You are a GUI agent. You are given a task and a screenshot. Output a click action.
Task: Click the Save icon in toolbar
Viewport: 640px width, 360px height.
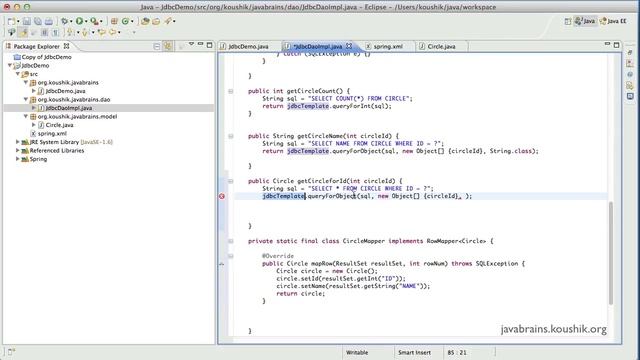[27, 21]
